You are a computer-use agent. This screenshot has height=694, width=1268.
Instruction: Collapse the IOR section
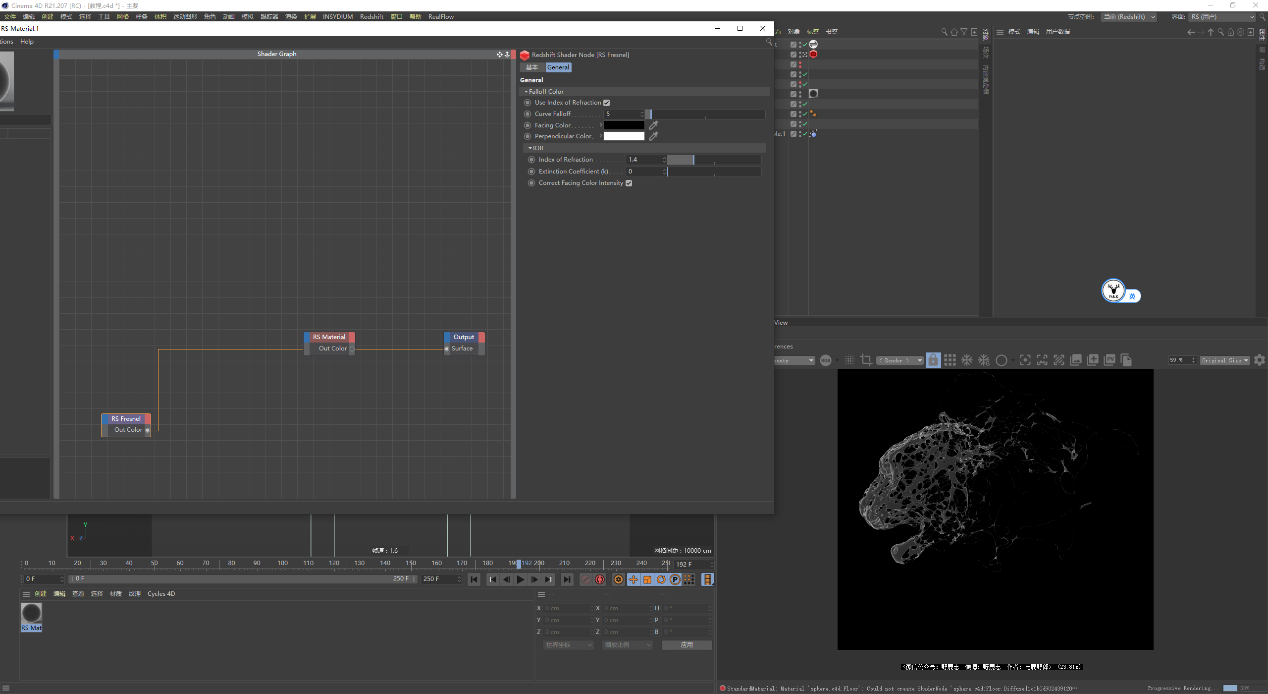529,148
